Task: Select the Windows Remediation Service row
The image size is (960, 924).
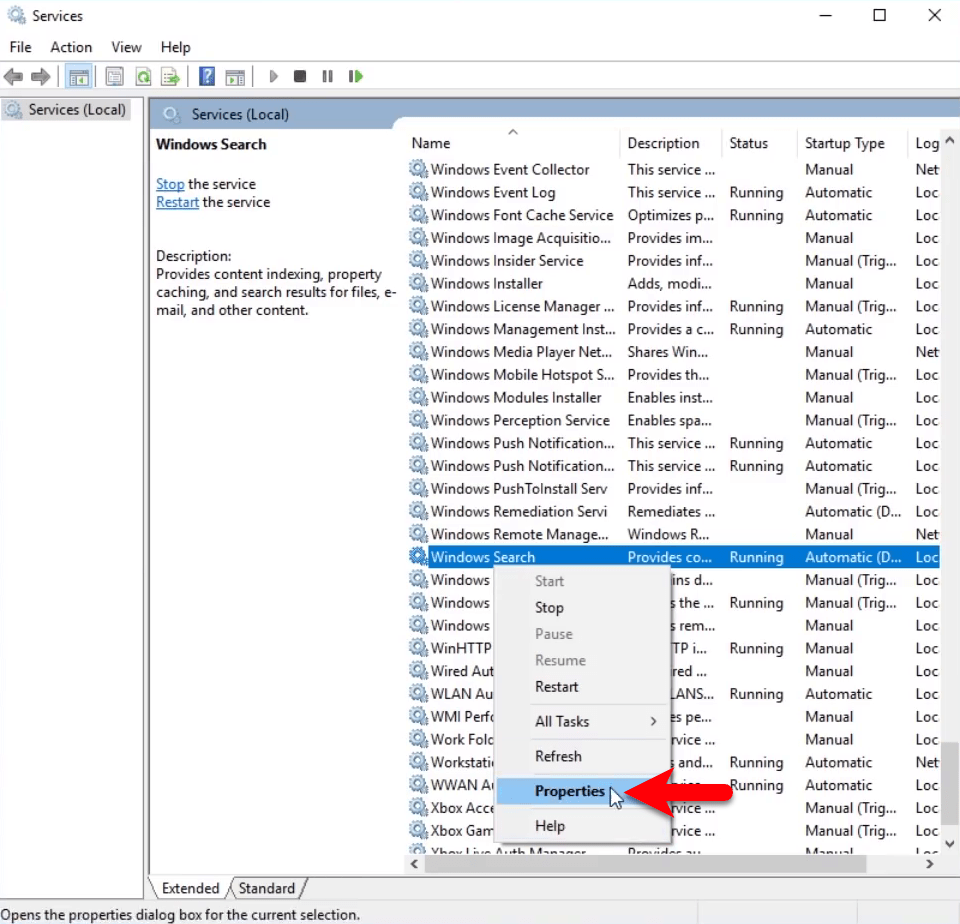Action: (x=673, y=511)
